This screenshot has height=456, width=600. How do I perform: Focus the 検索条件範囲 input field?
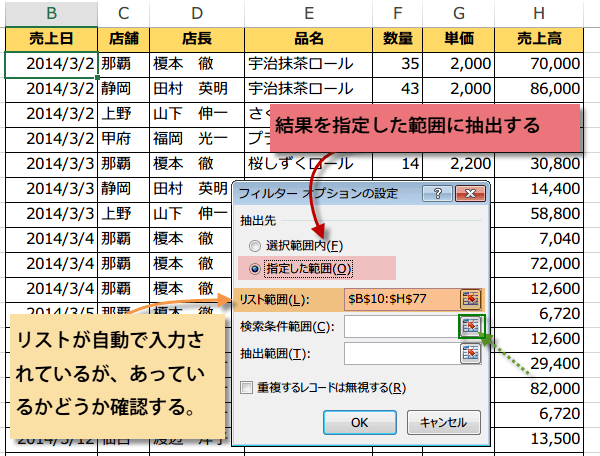click(401, 326)
